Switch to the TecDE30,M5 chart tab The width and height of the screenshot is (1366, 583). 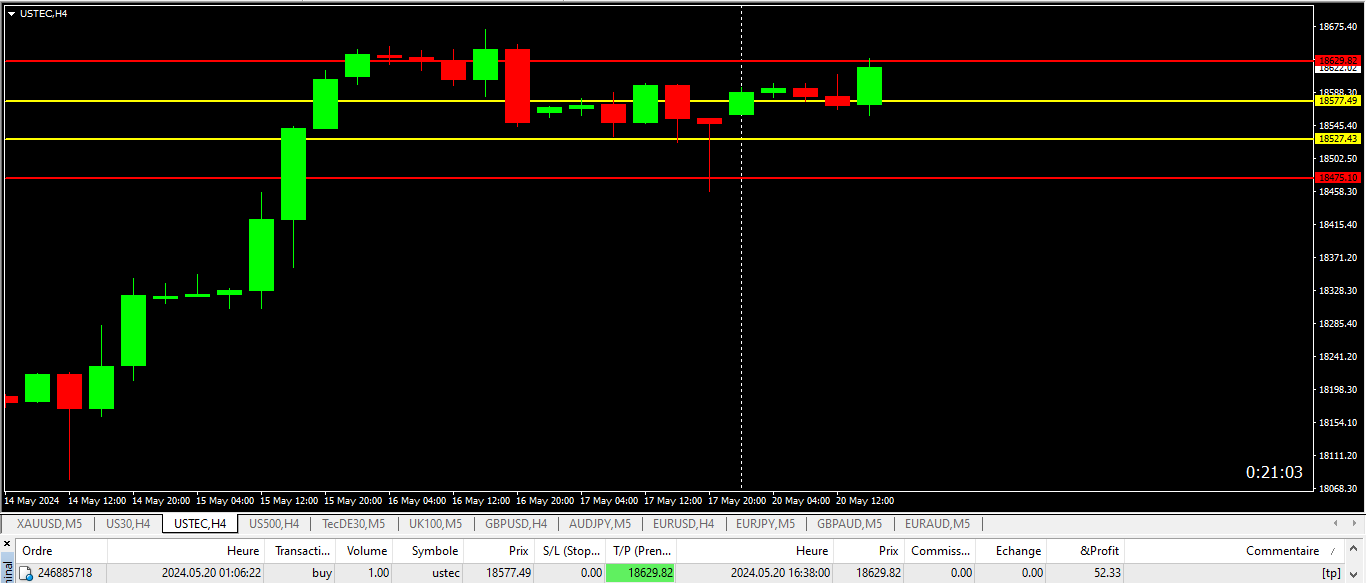pyautogui.click(x=353, y=523)
